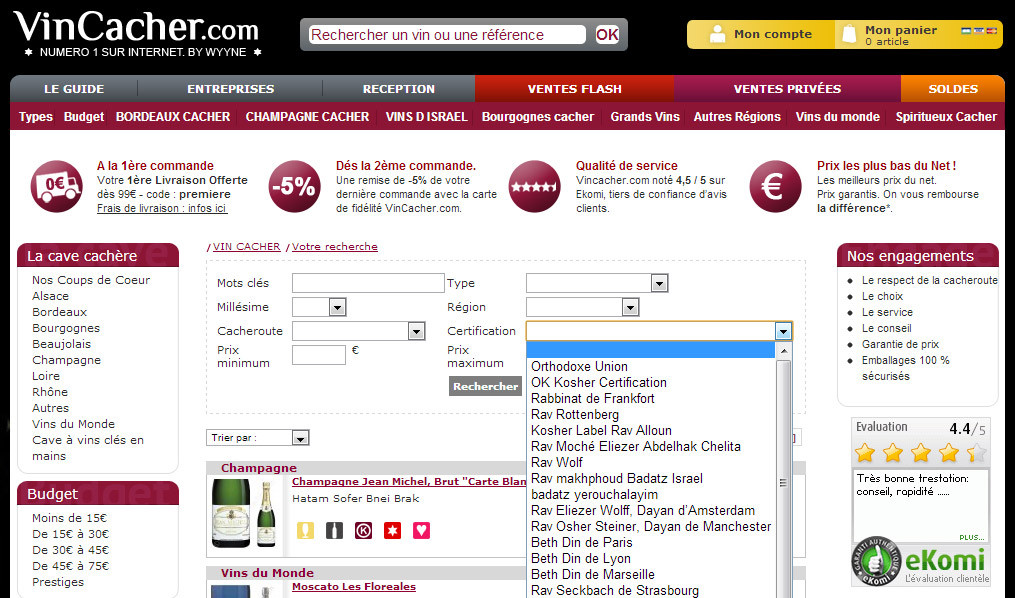Open the VENTES PRIVÉES tab

787,89
